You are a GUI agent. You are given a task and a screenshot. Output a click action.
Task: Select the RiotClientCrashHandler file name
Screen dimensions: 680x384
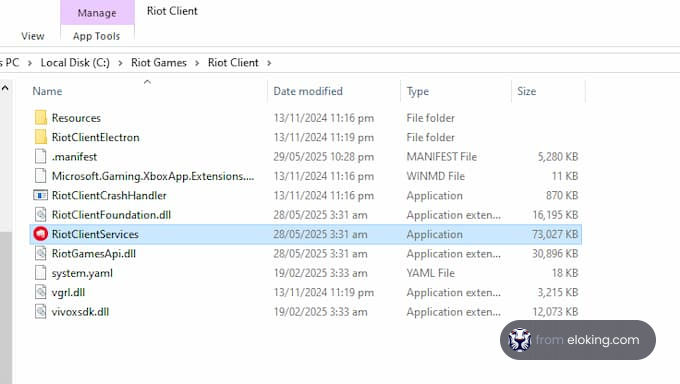[109, 196]
